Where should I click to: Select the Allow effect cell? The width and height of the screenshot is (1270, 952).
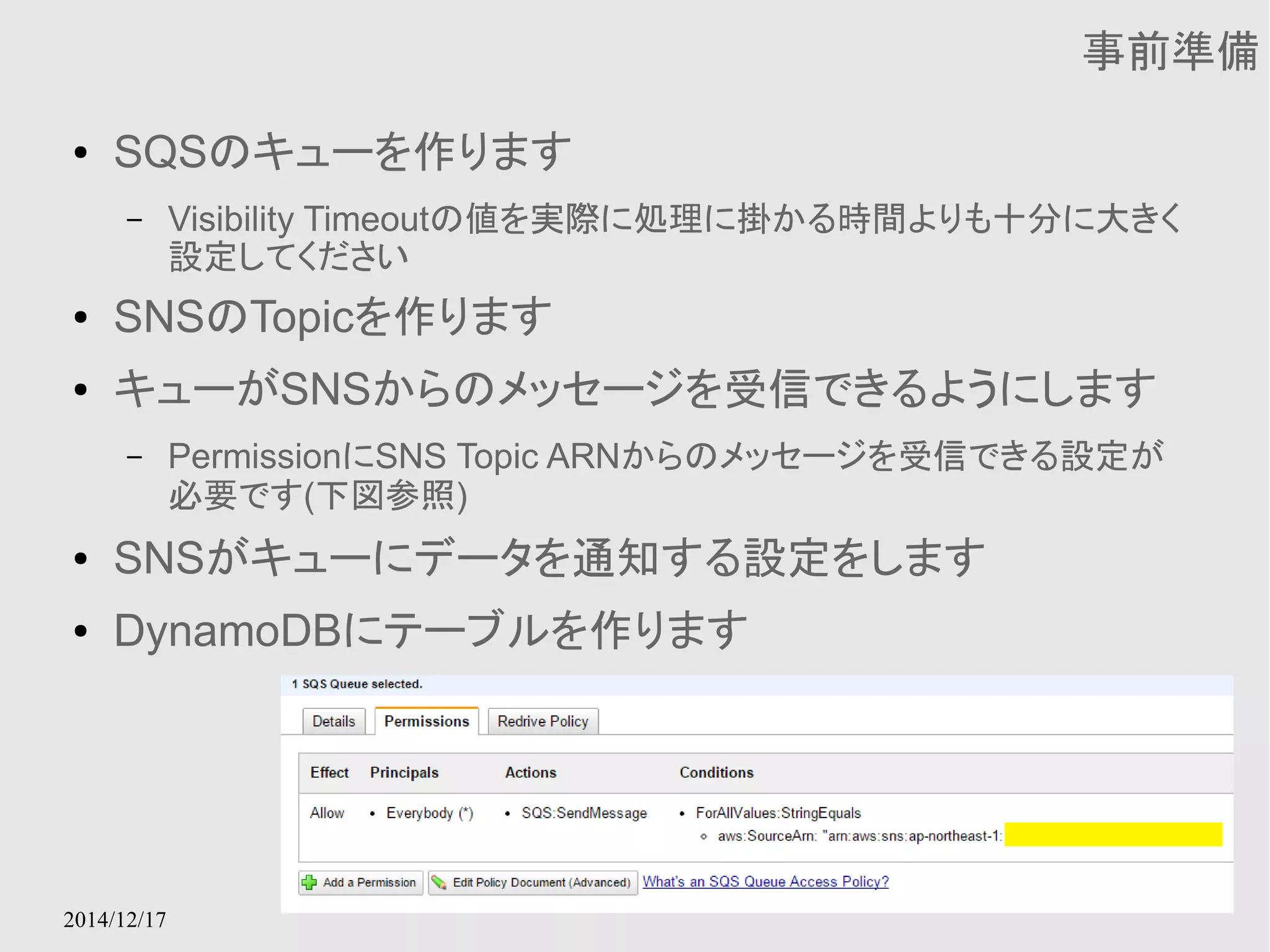pos(327,812)
